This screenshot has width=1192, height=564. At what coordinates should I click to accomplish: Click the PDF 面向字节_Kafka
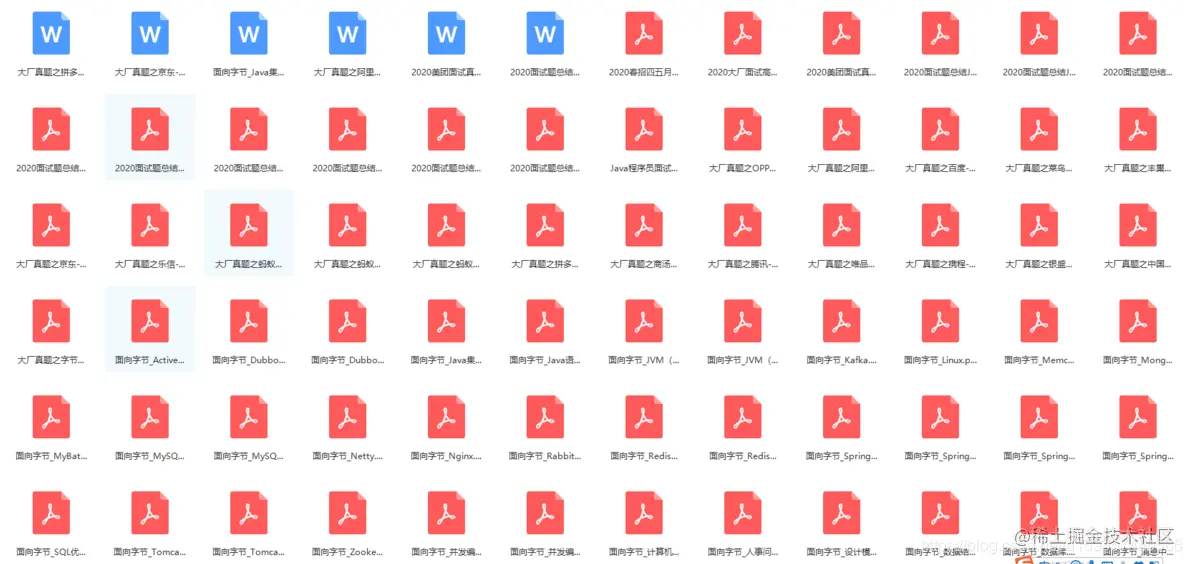(x=842, y=321)
